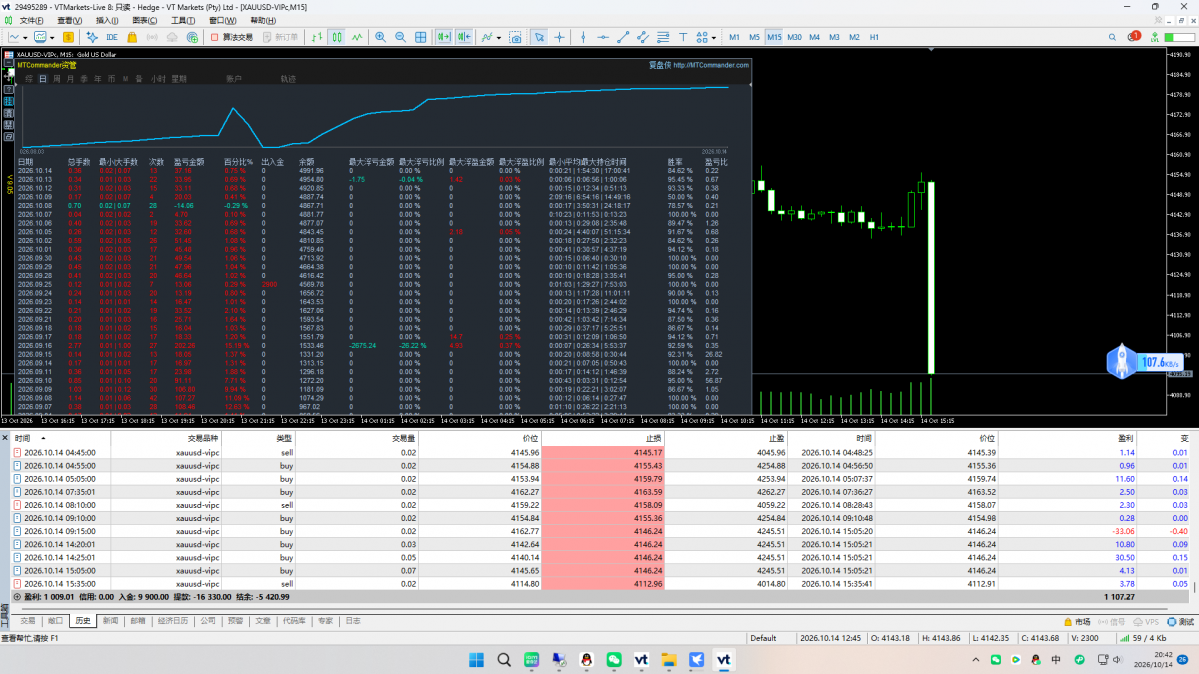The width and height of the screenshot is (1199, 674).
Task: Open the 插入(I) menu
Action: [x=106, y=21]
